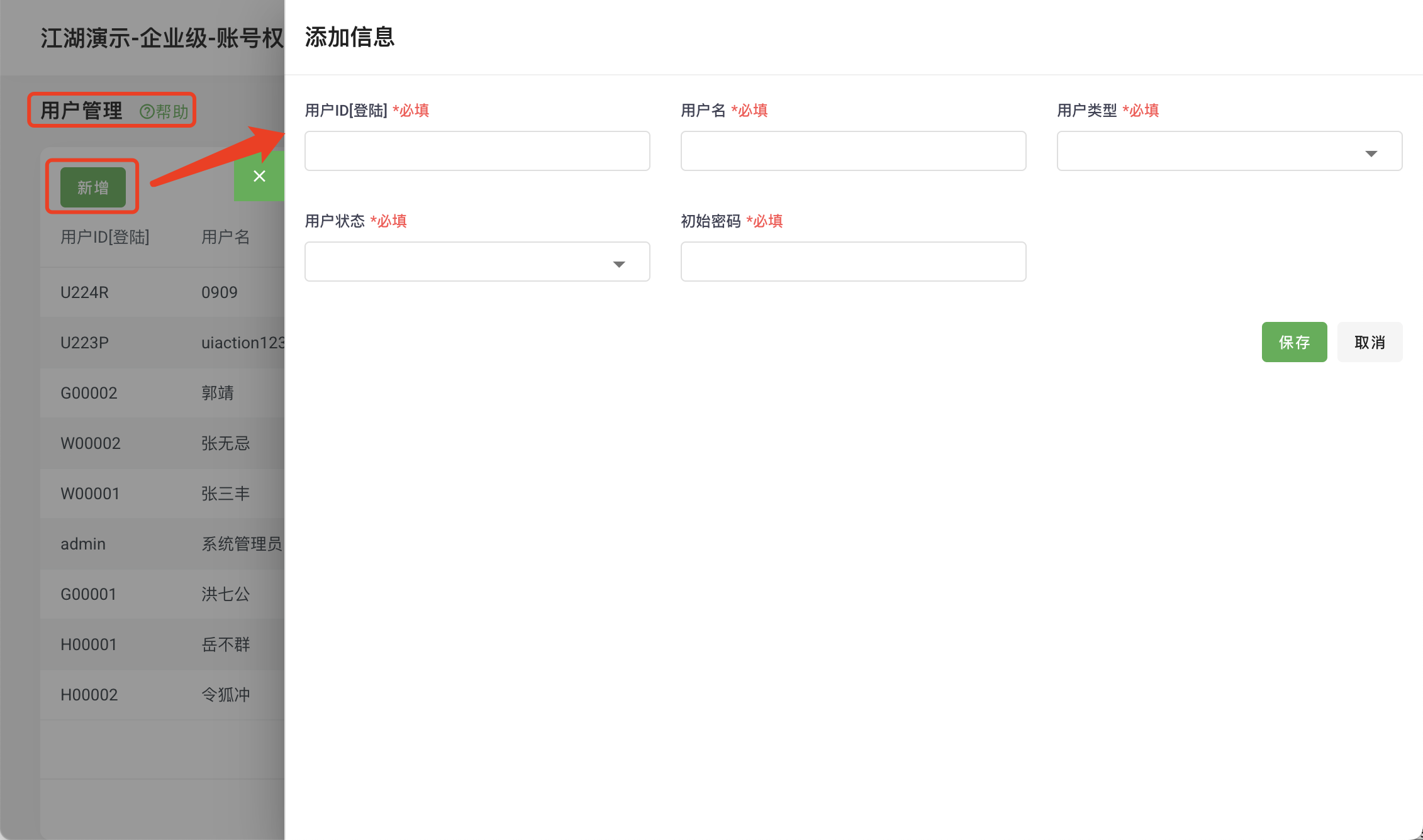Viewport: 1423px width, 840px height.
Task: Select the H00002 令狐冲 row
Action: 89,695
